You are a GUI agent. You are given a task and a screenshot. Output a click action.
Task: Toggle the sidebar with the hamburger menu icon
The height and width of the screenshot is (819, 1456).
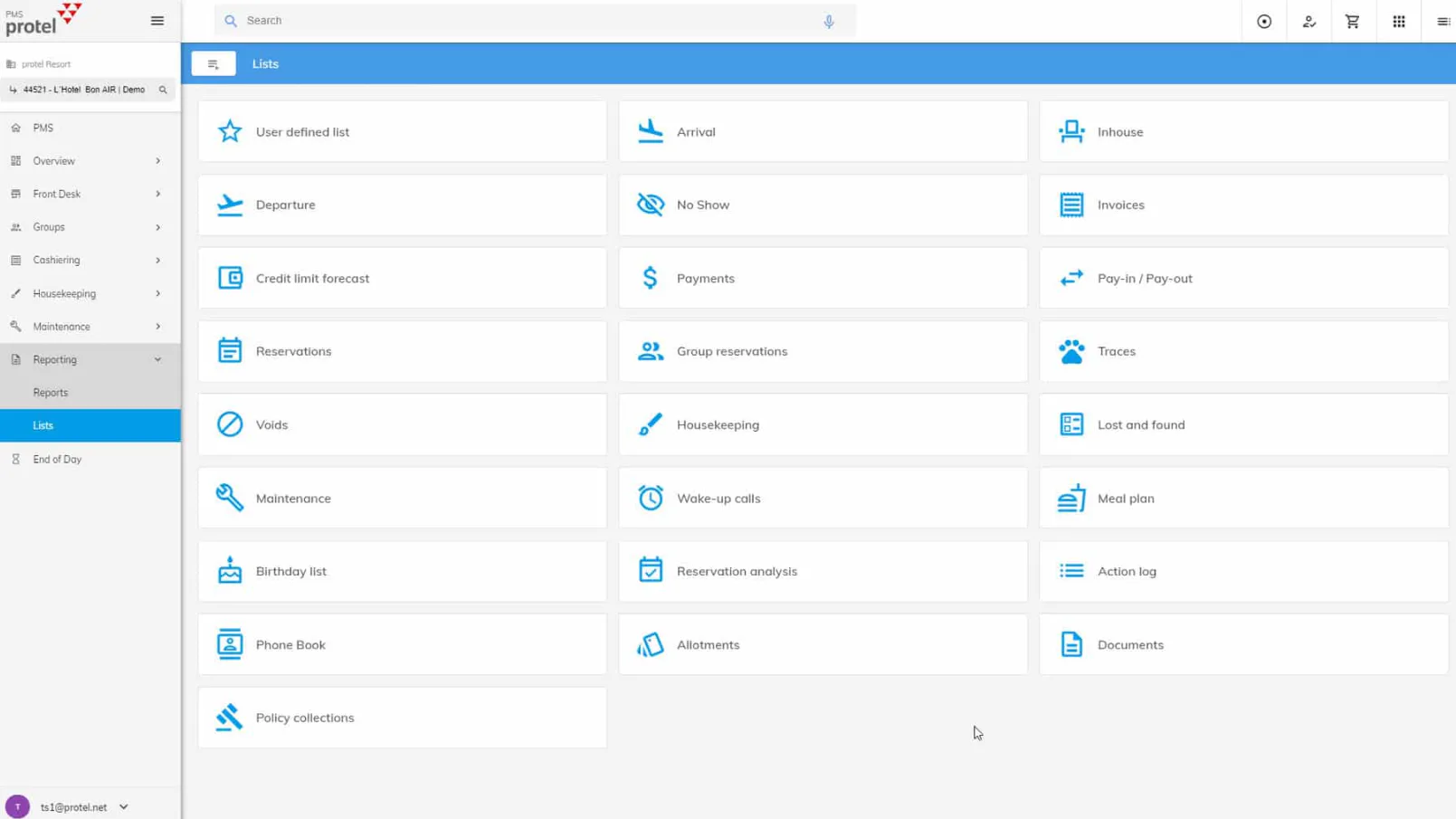coord(157,21)
